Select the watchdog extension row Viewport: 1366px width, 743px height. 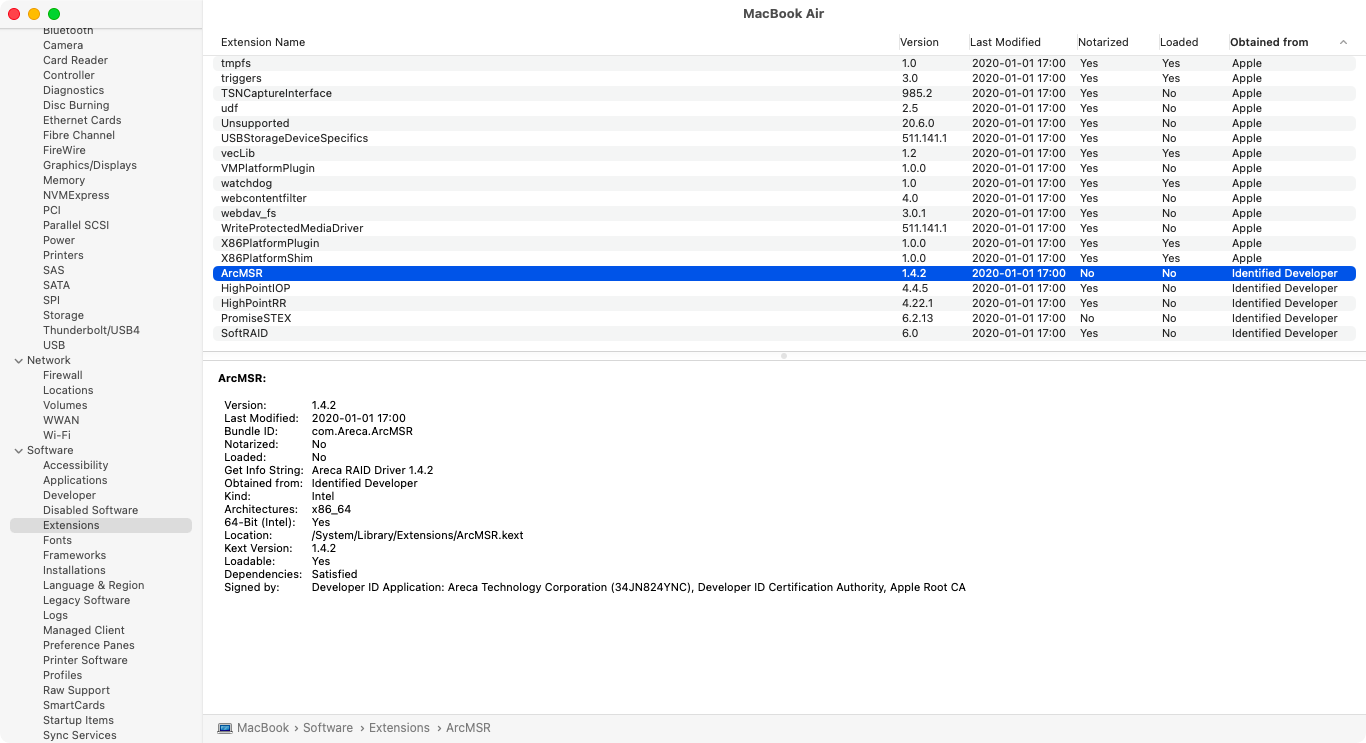click(784, 183)
